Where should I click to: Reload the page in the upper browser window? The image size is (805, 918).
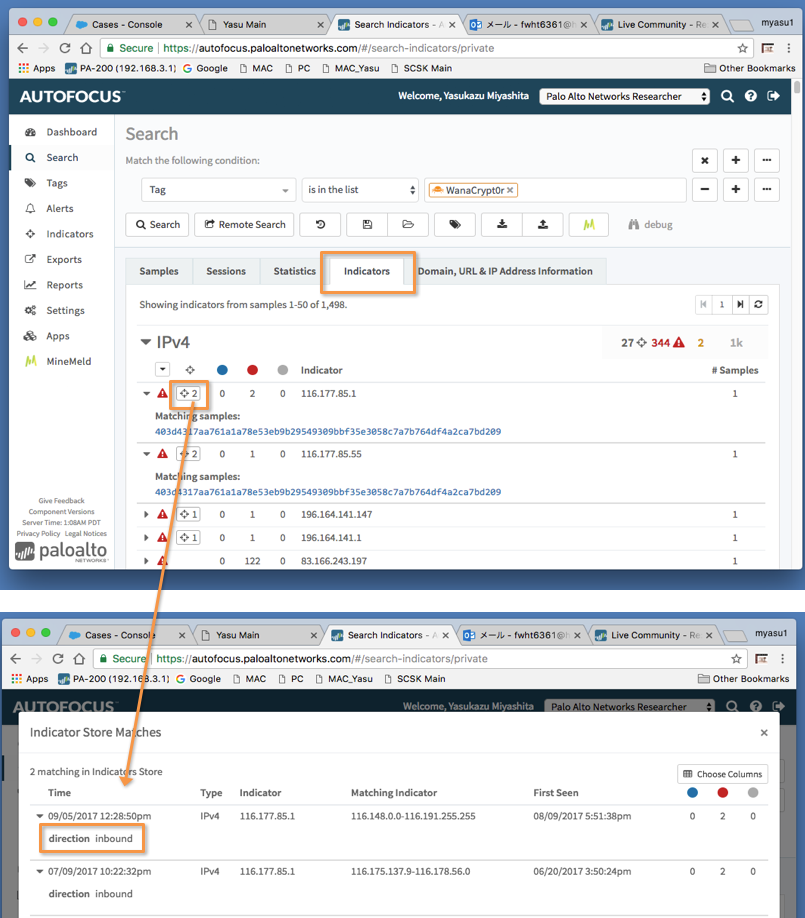pos(65,48)
